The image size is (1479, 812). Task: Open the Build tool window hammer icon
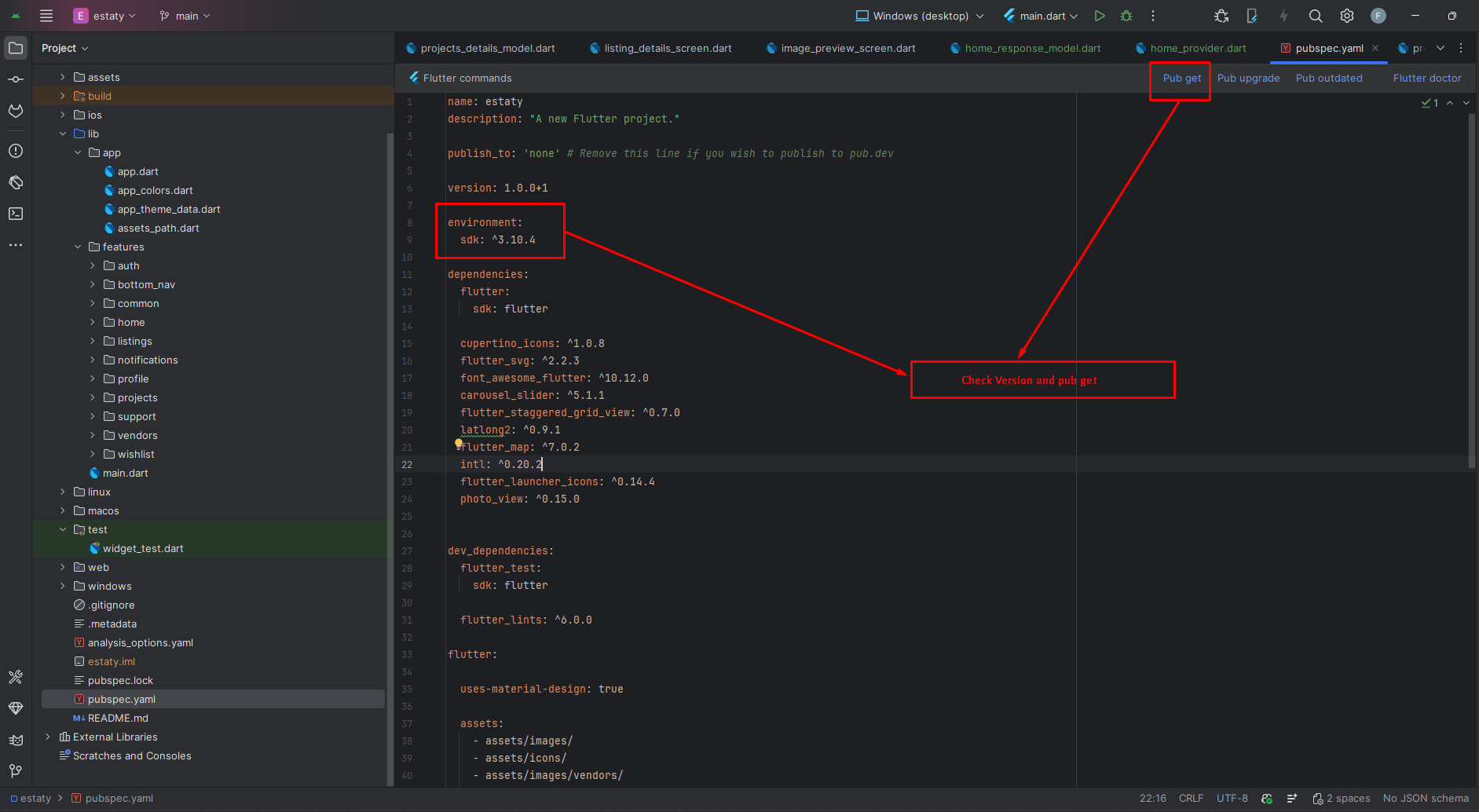coord(16,677)
